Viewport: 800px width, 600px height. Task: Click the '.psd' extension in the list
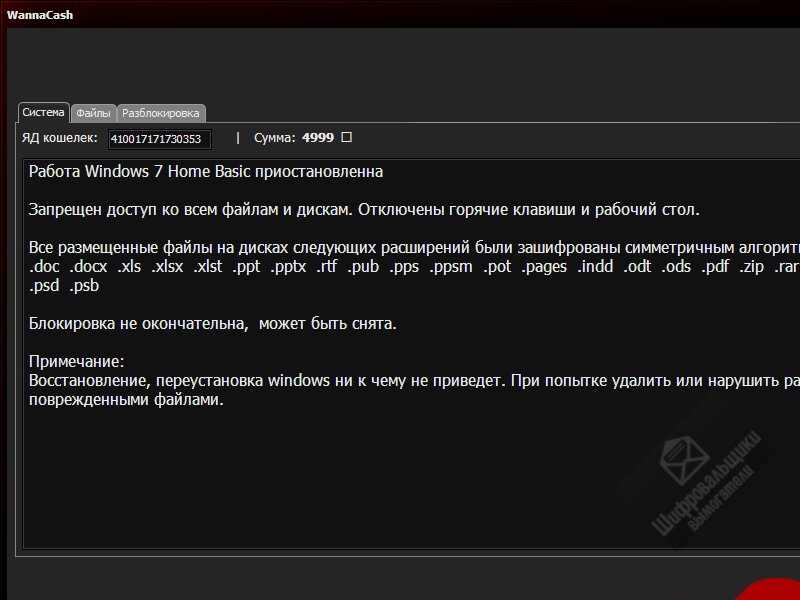(44, 286)
